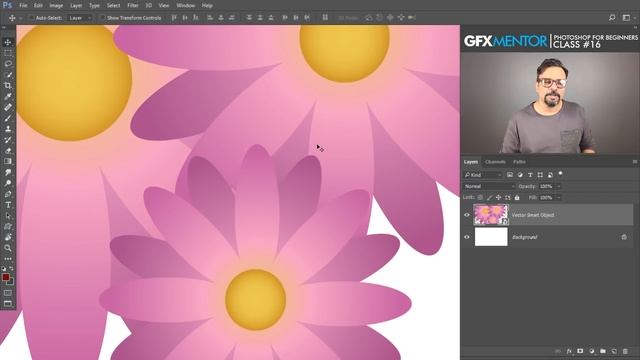
Task: Select the Clone Stamp tool
Action: click(8, 129)
